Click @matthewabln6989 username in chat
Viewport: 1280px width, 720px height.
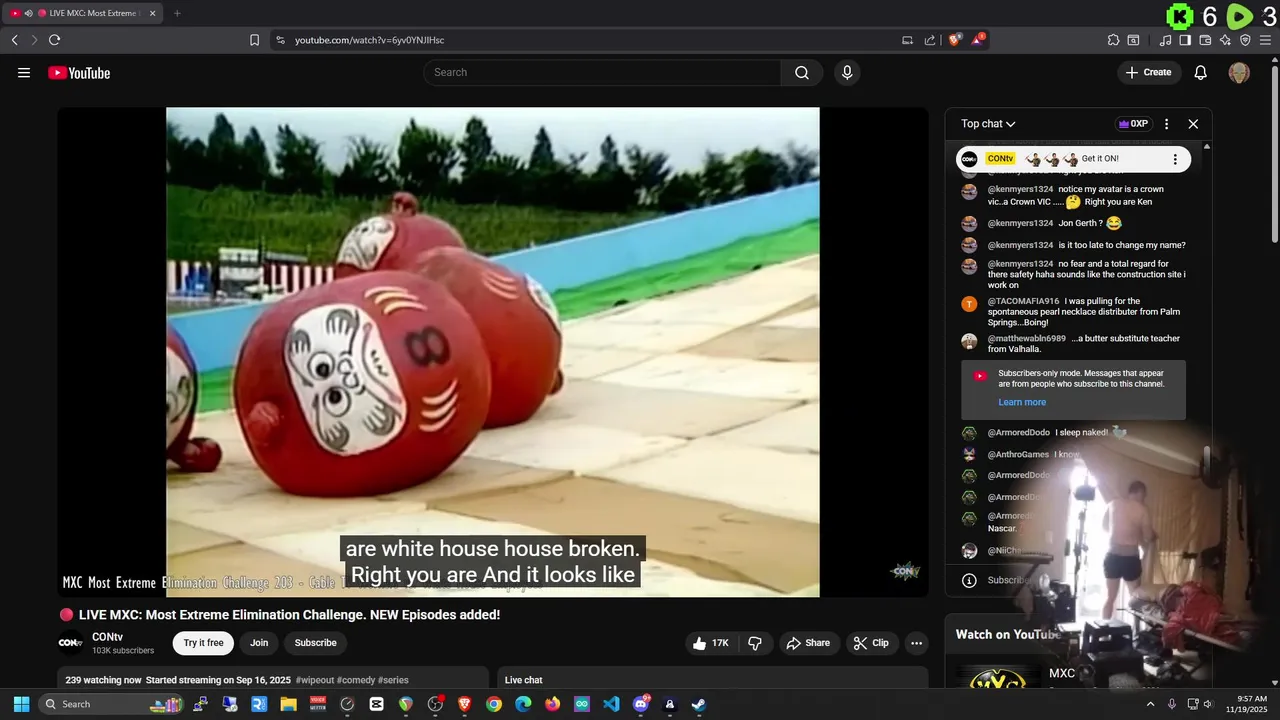[x=1027, y=338]
